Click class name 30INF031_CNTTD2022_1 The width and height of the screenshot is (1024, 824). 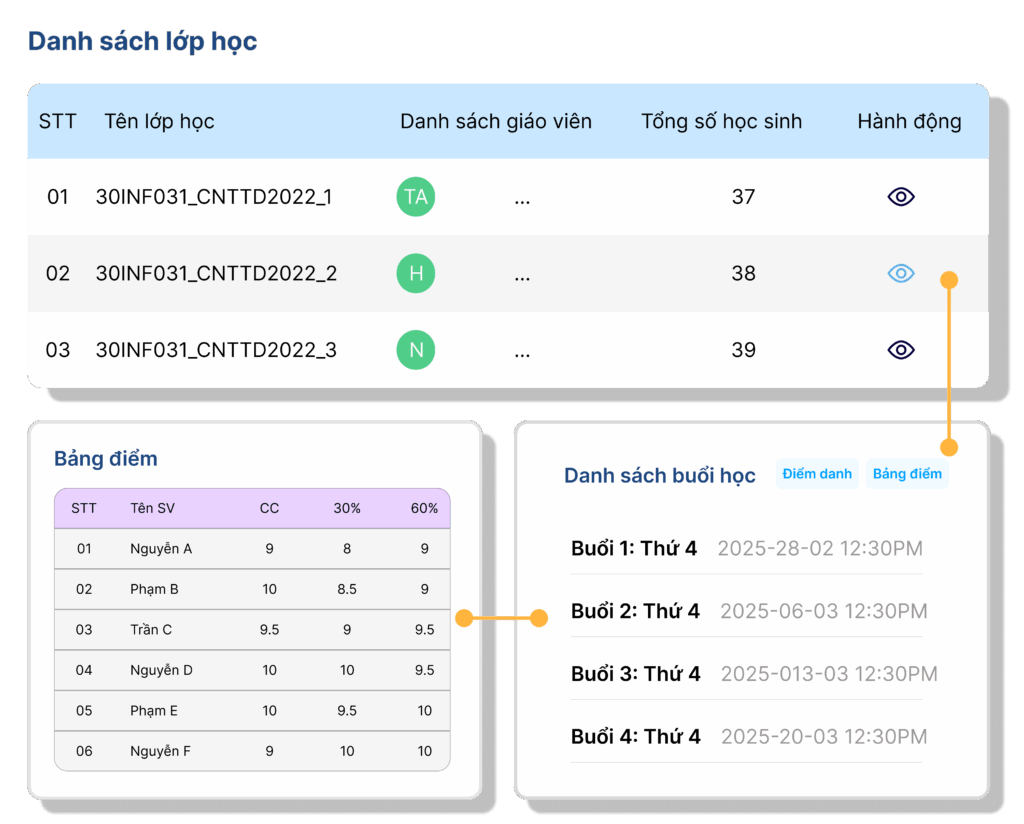pos(214,197)
